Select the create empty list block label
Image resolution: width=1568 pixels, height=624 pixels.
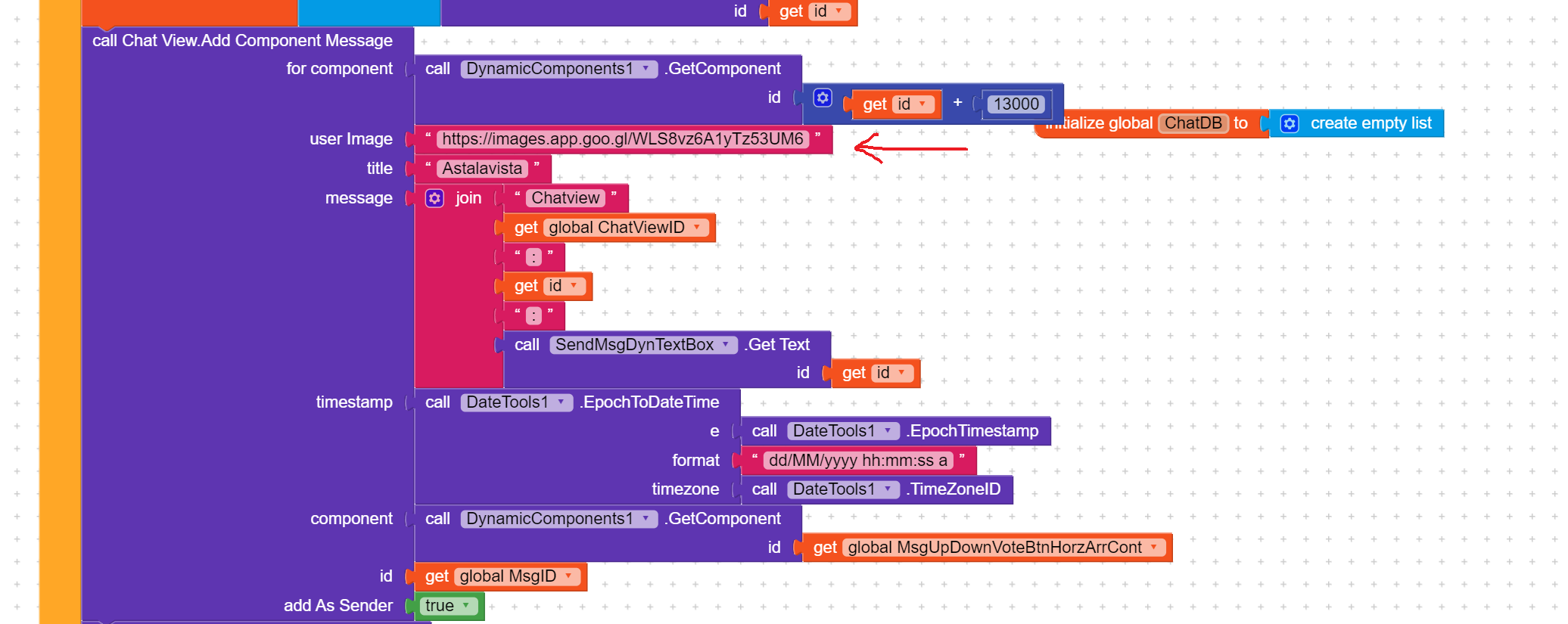point(1370,123)
